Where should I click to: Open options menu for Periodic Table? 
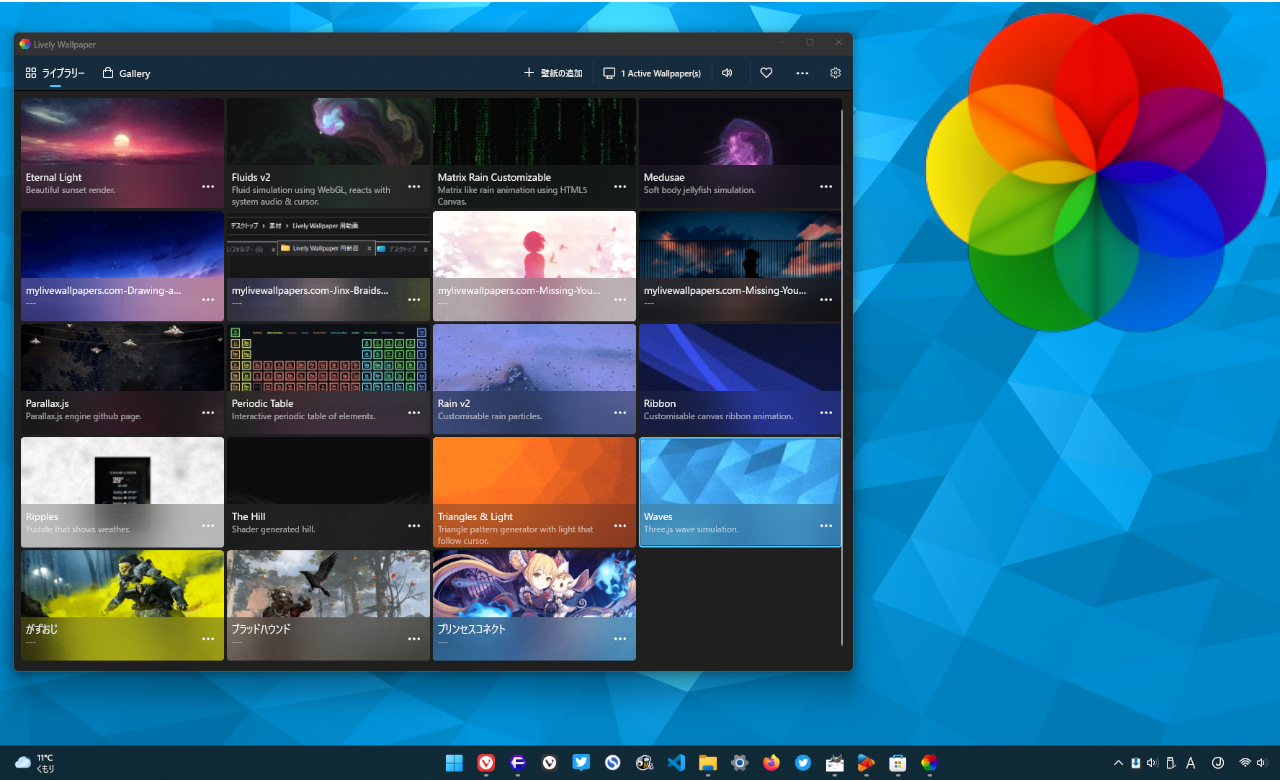(414, 412)
